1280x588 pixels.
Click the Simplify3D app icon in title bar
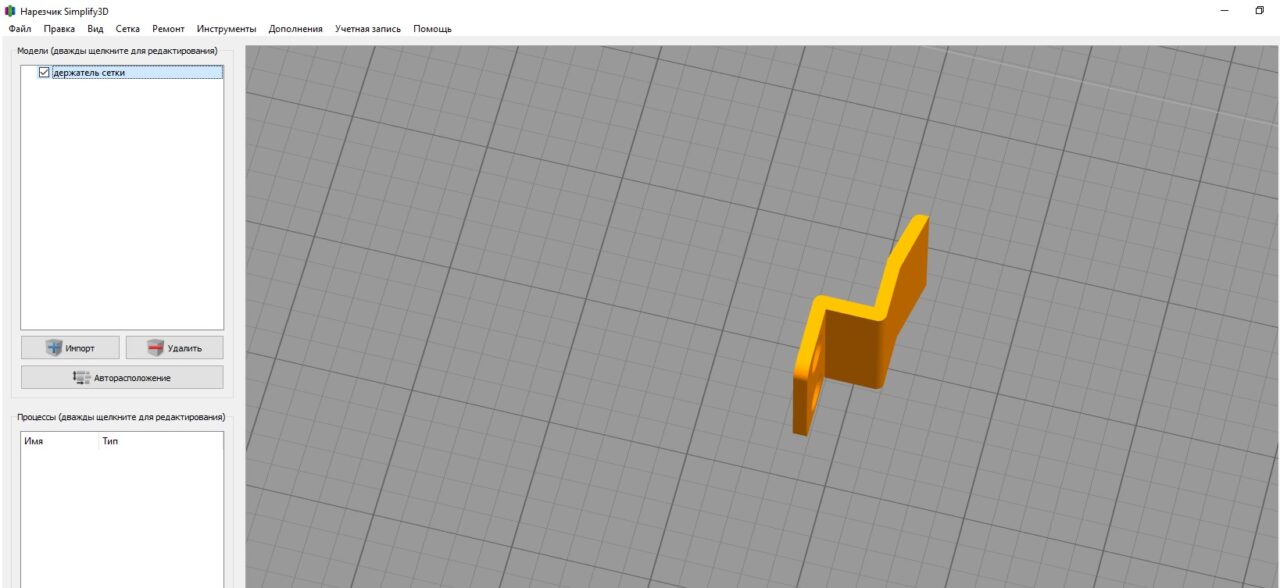tap(10, 10)
